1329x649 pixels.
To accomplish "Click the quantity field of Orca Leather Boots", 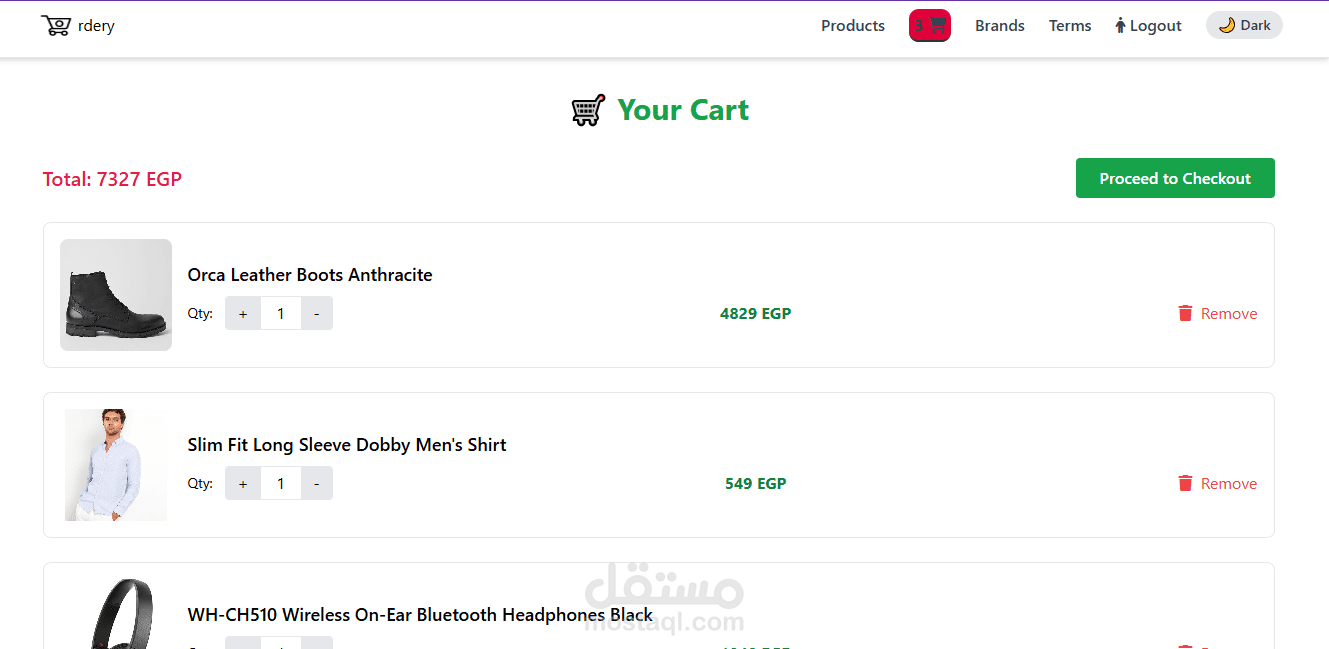I will click(x=281, y=313).
